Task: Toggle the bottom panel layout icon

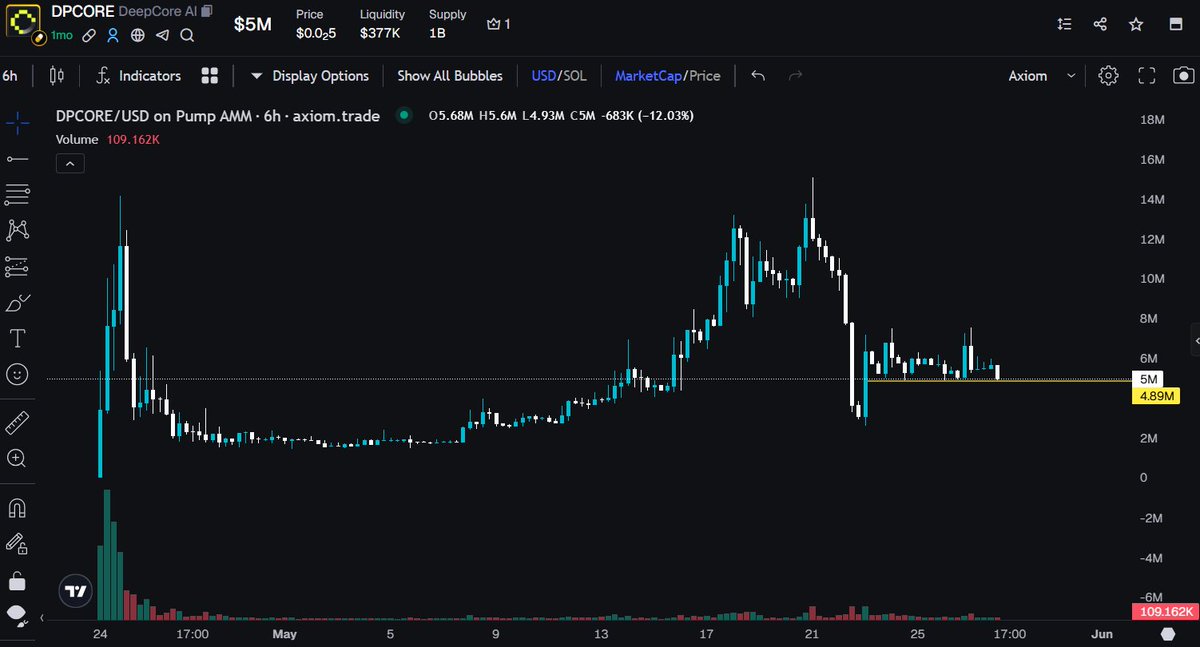Action: (x=1175, y=24)
